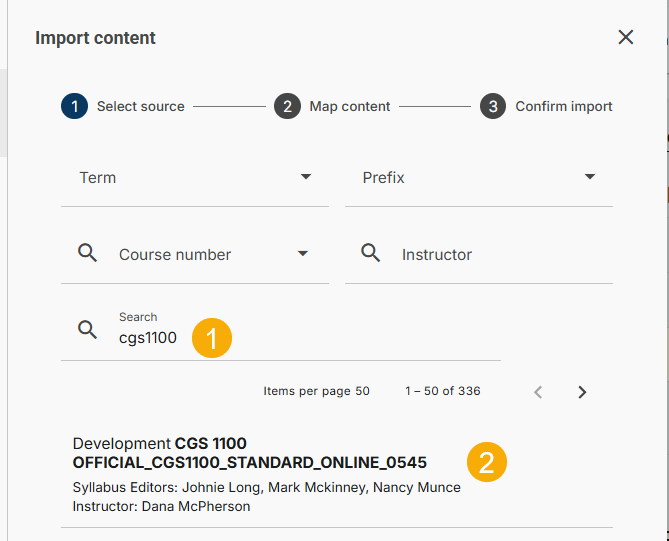Focus the Instructor search field
Screen dimensions: 669x541
click(479, 255)
